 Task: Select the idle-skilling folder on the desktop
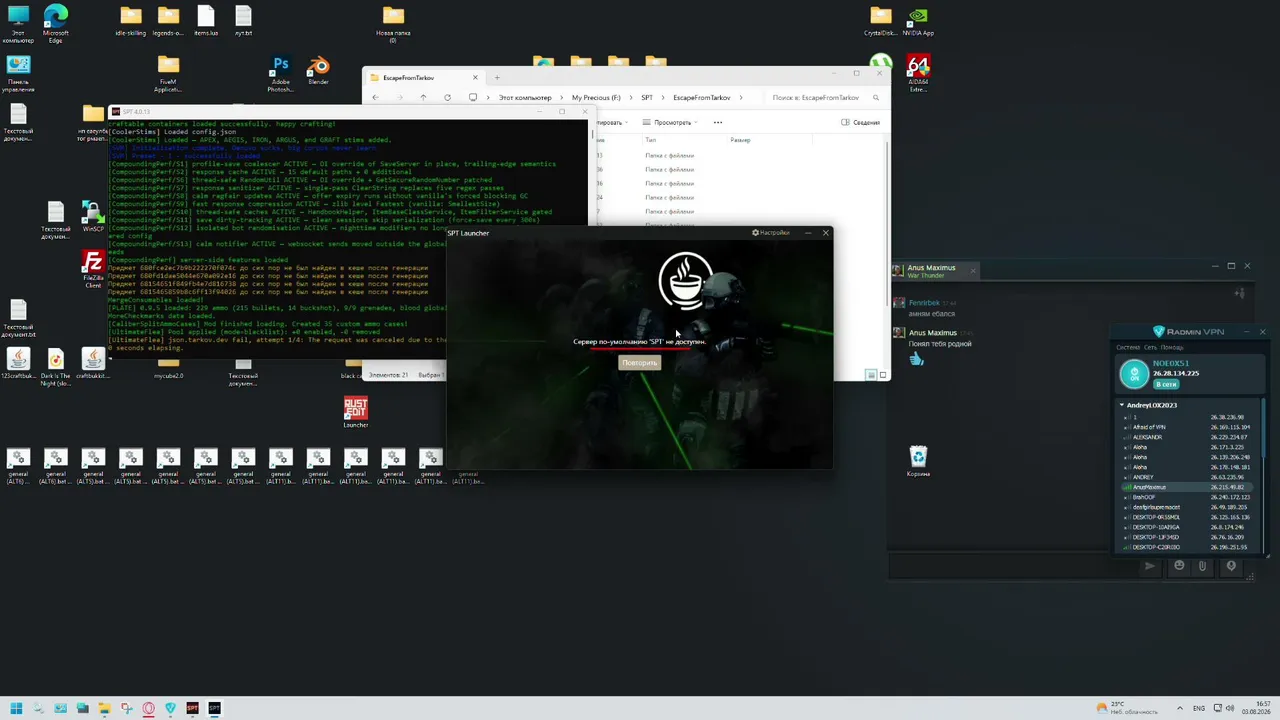pyautogui.click(x=131, y=21)
